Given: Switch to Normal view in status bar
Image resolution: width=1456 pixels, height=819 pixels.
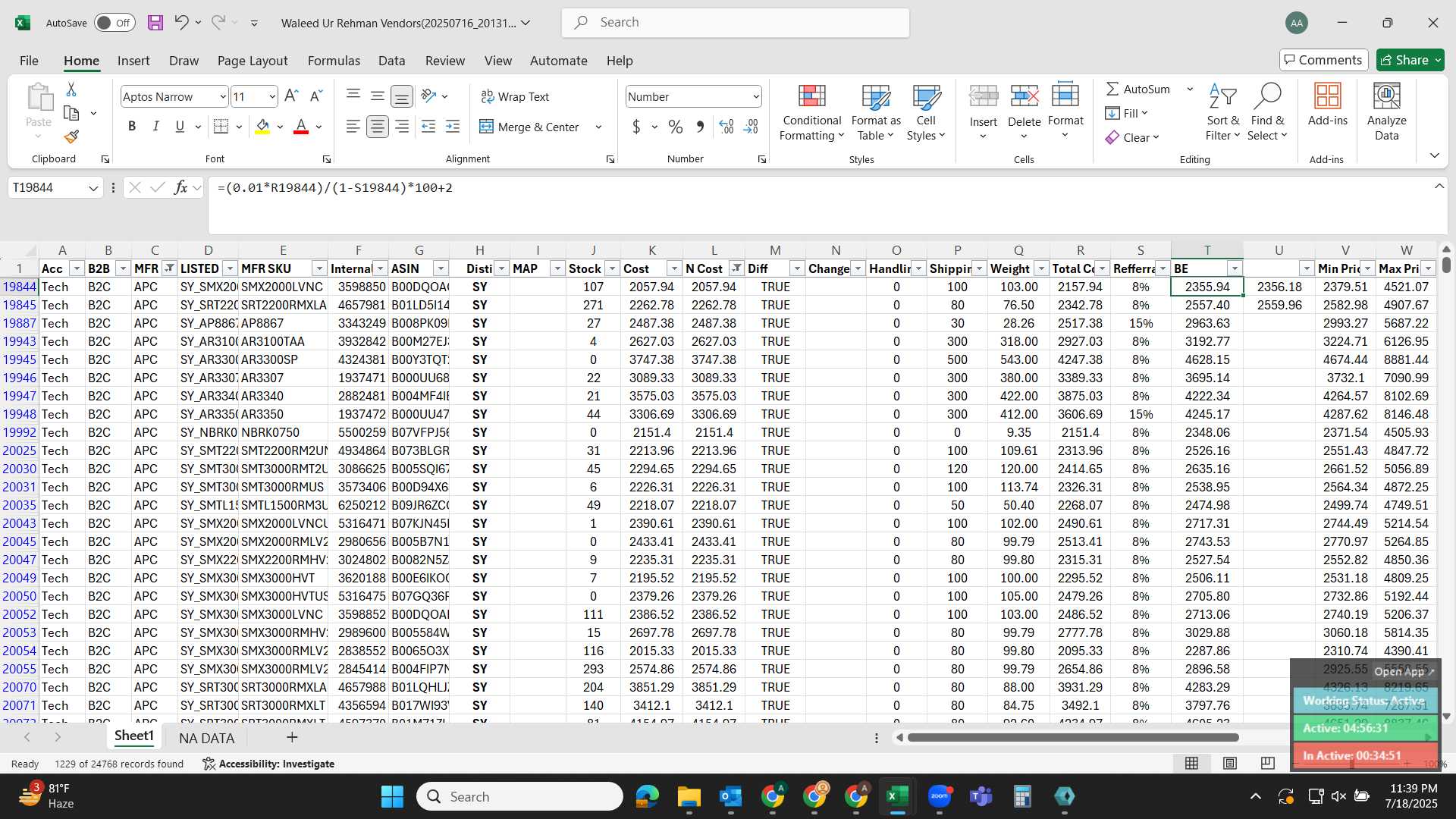Looking at the screenshot, I should [x=1191, y=763].
